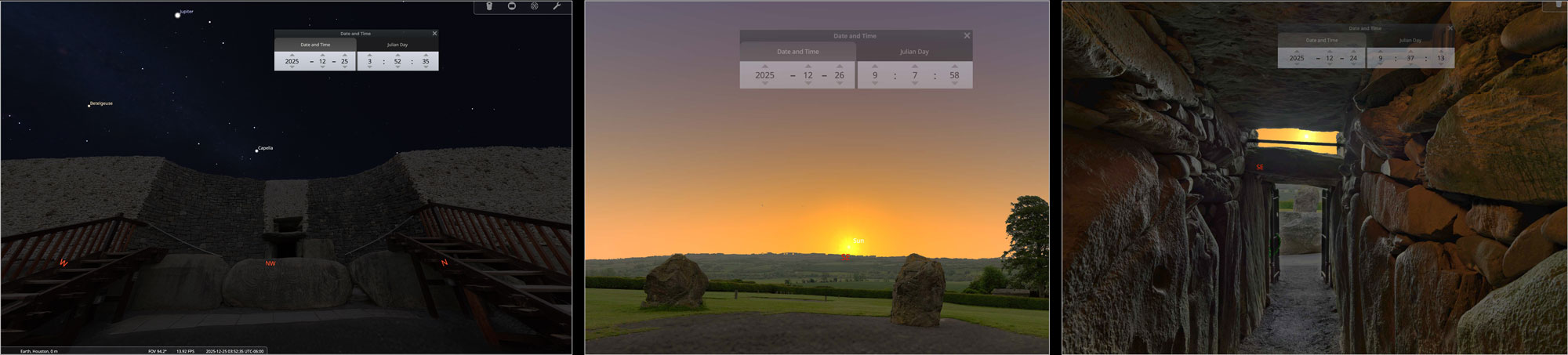Screen dimensions: 1568x355
Task: Click the red W cardinal marker
Action: click(64, 263)
